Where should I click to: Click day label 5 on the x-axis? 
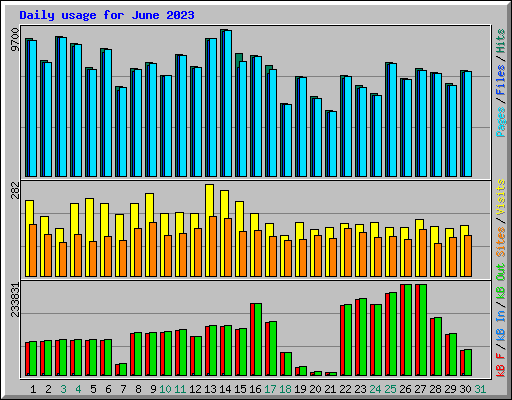(93, 389)
